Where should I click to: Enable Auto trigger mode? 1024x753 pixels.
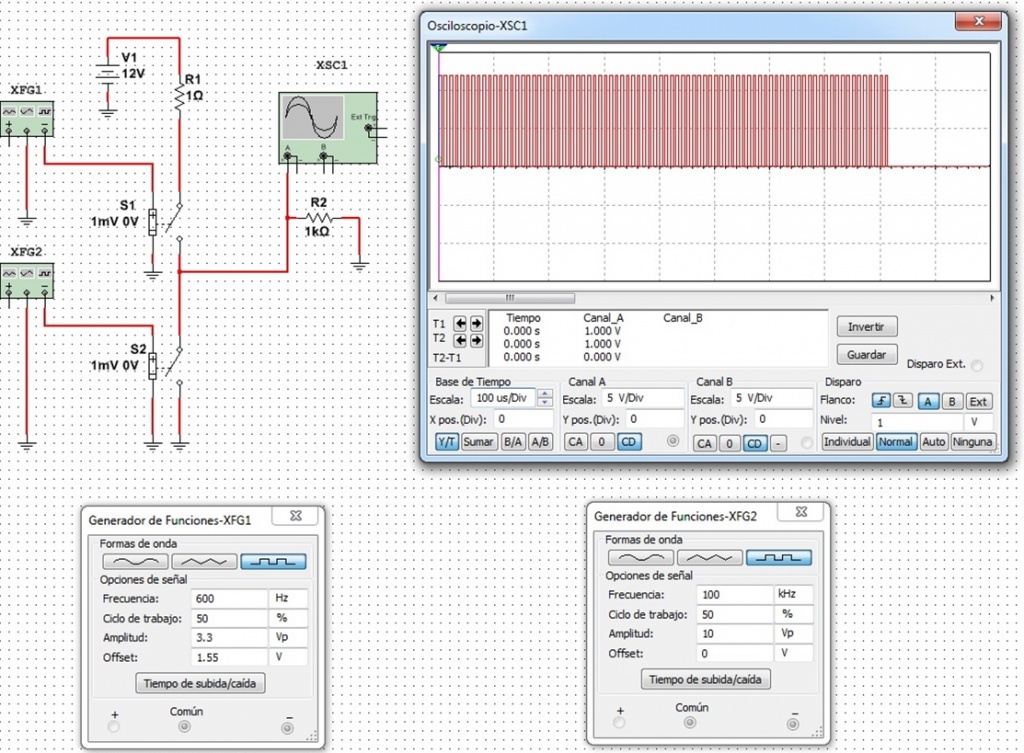pyautogui.click(x=933, y=442)
